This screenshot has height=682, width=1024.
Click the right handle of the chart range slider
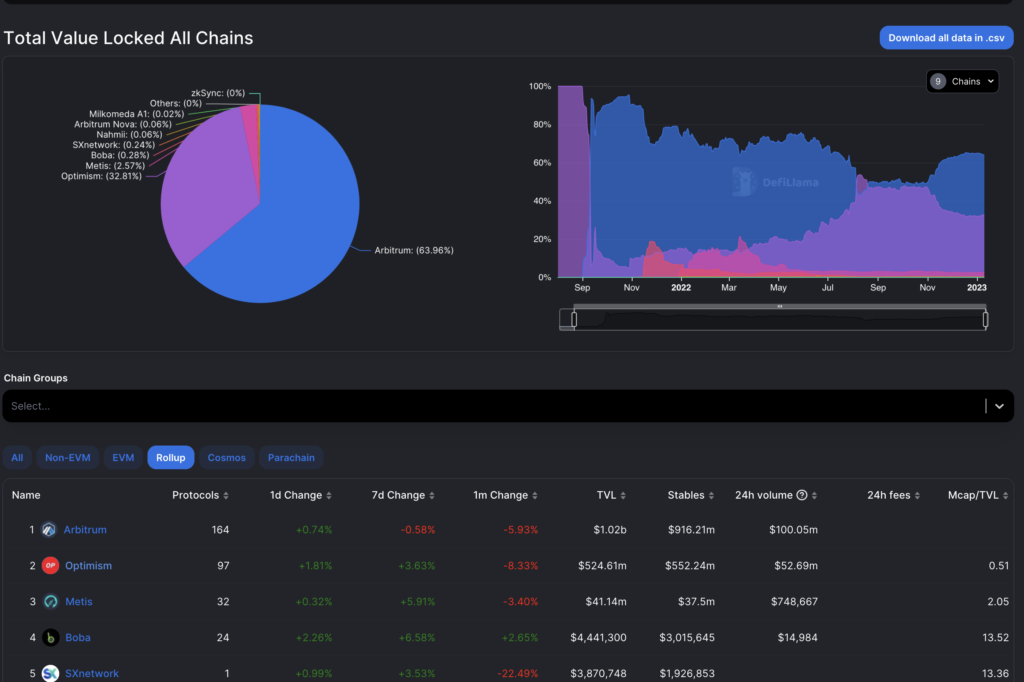(x=985, y=319)
